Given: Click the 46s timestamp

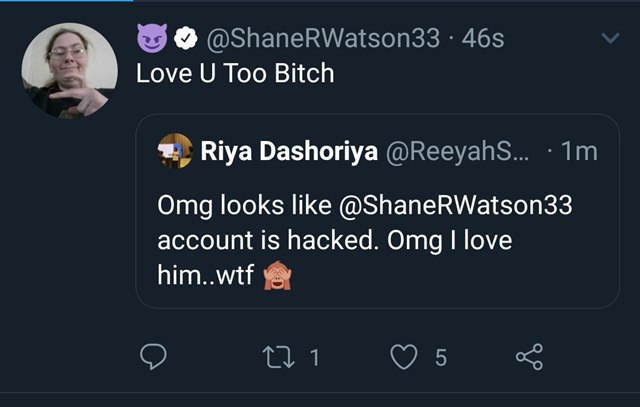Looking at the screenshot, I should pyautogui.click(x=483, y=38).
